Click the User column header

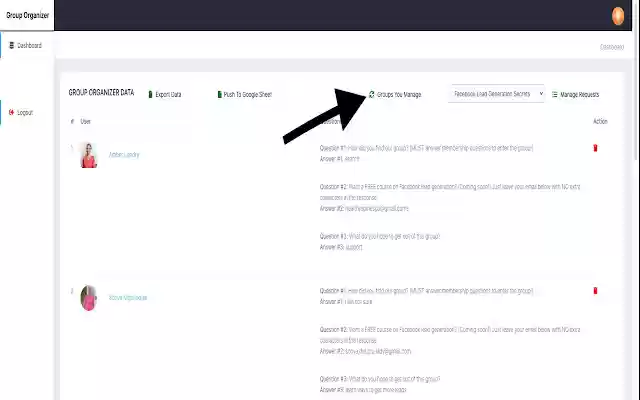click(85, 121)
